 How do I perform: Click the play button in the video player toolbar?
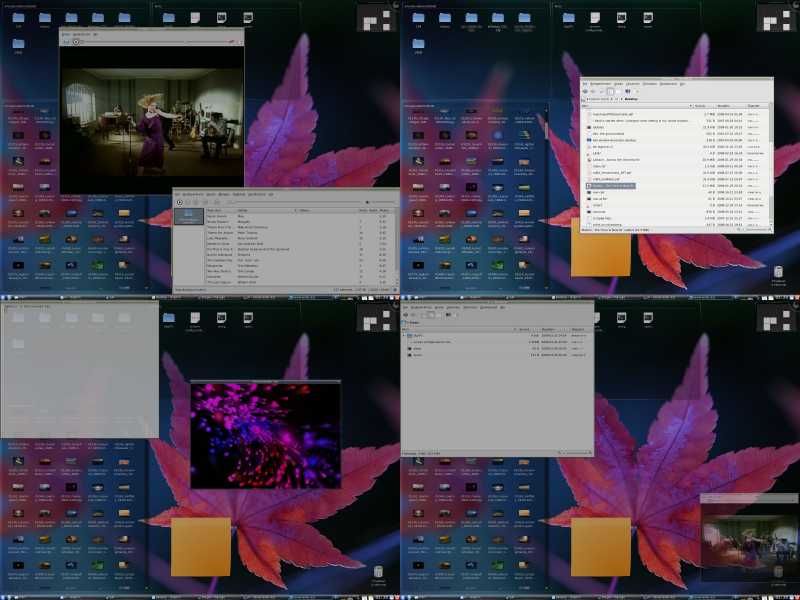click(76, 42)
